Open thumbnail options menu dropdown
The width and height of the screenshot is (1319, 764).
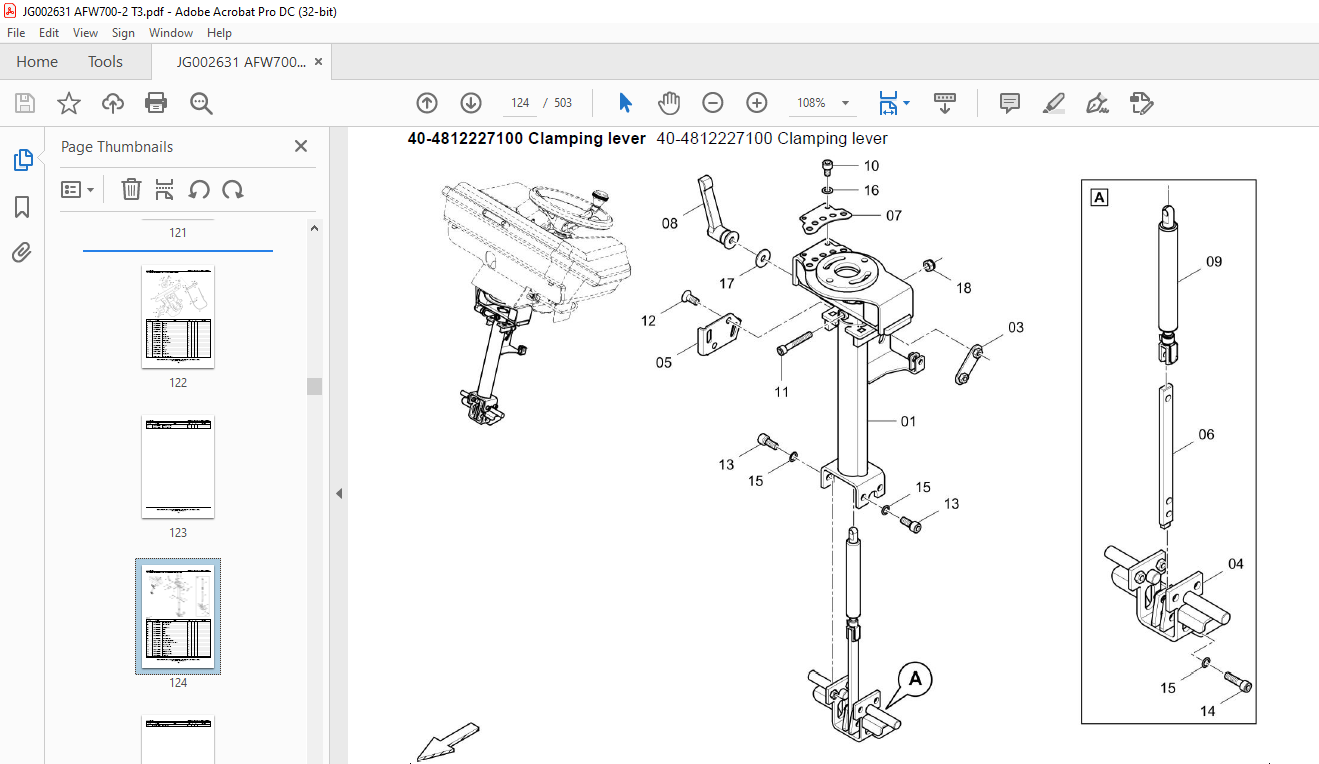click(77, 189)
